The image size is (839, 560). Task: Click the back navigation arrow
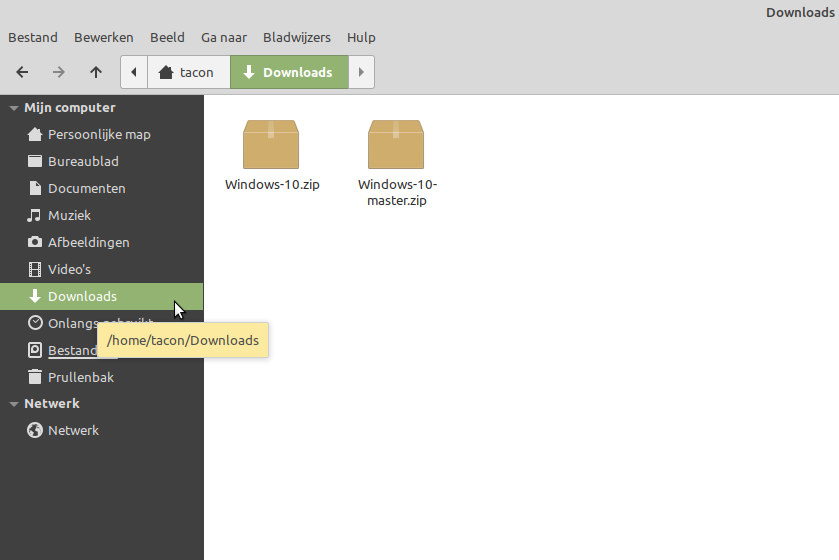click(x=22, y=72)
